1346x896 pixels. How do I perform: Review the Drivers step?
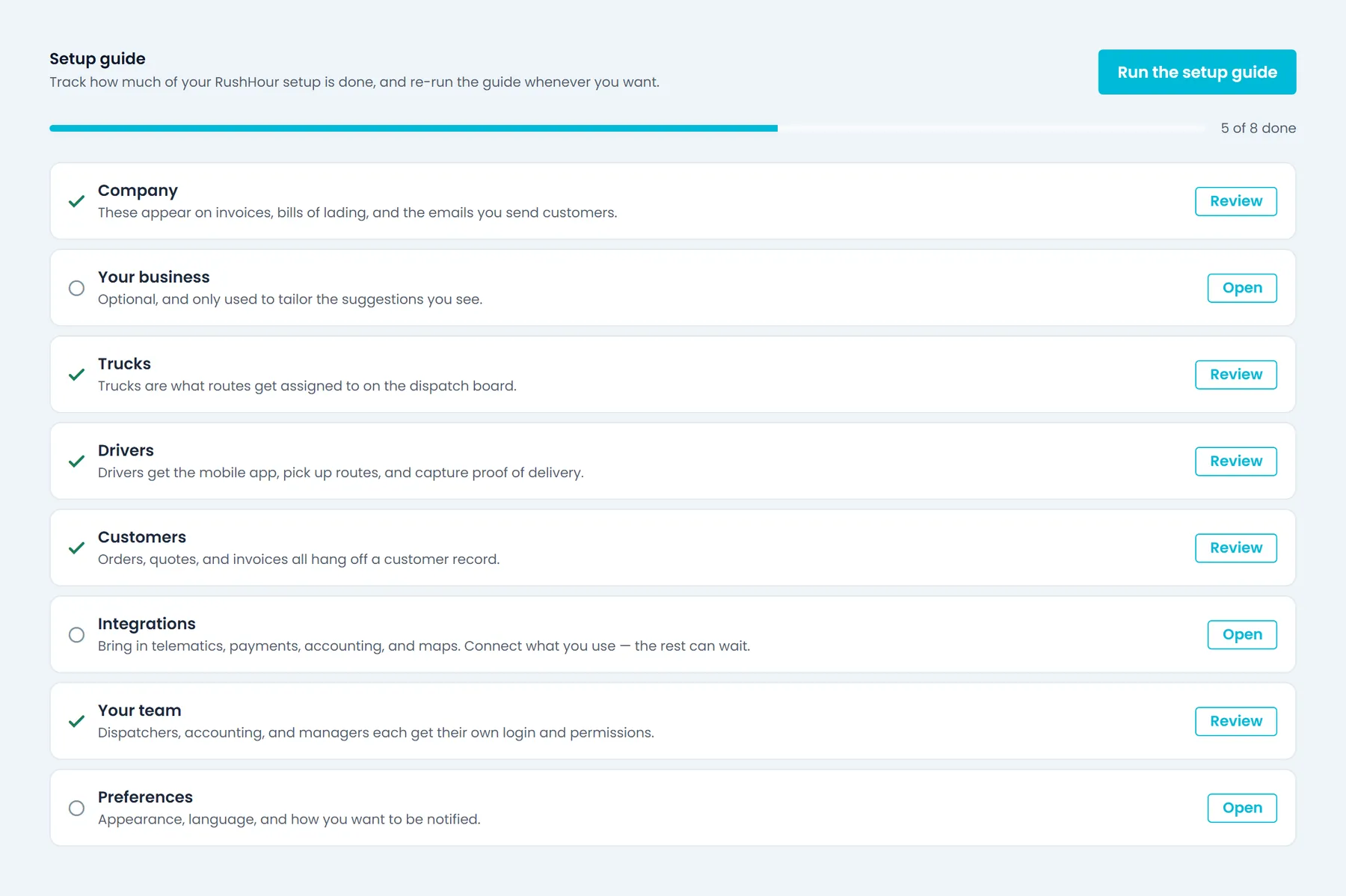(1236, 461)
